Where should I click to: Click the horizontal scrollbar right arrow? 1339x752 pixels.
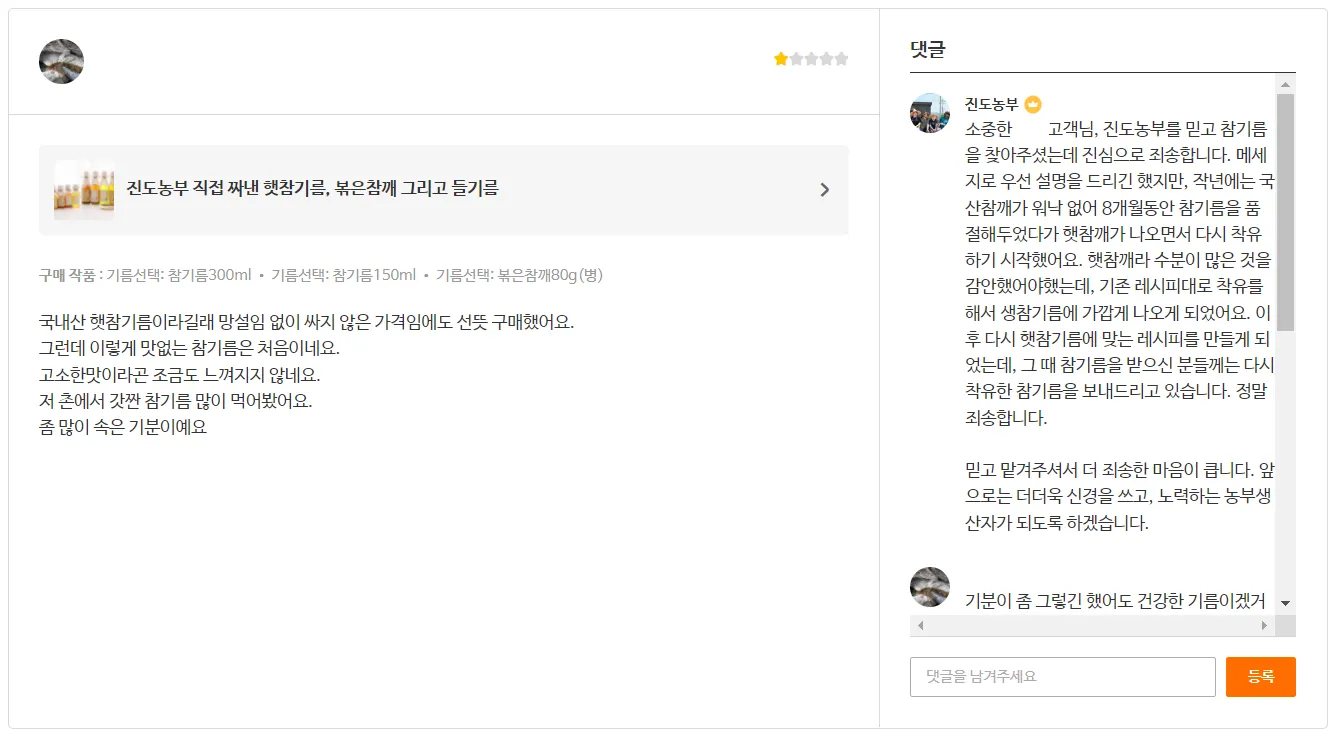pos(1264,626)
